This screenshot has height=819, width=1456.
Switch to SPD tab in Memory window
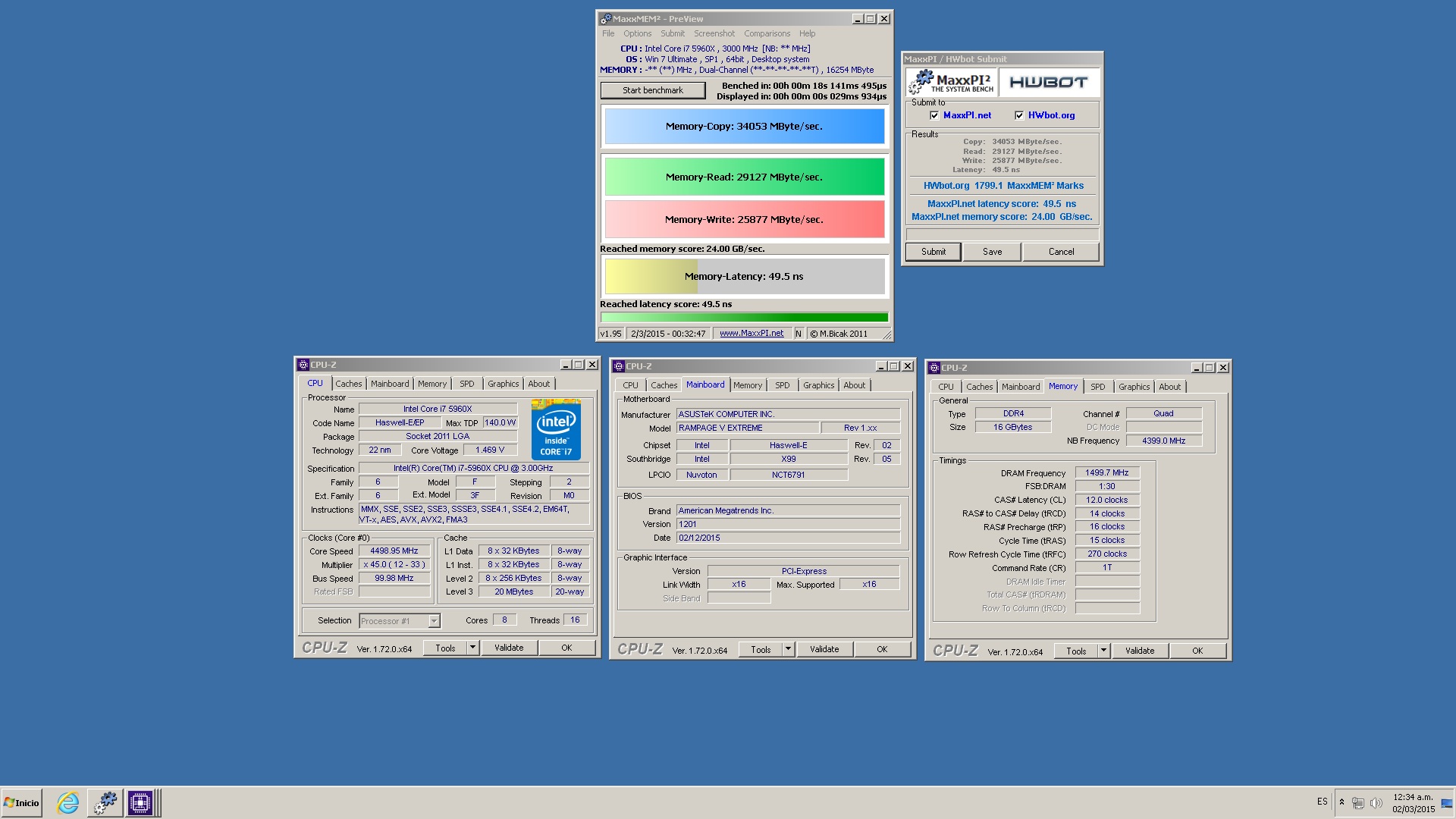pyautogui.click(x=1097, y=387)
